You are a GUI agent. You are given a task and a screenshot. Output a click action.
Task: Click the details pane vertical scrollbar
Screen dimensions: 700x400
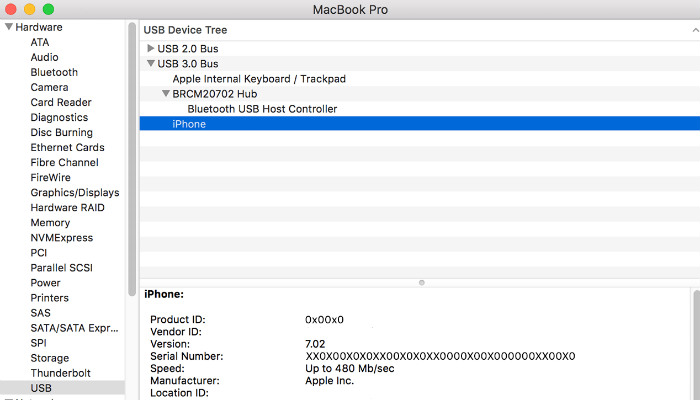coord(696,344)
